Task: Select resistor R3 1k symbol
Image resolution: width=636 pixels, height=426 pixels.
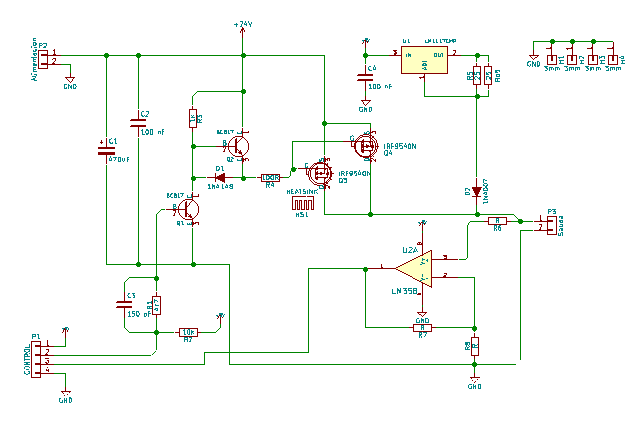Action: [193, 118]
